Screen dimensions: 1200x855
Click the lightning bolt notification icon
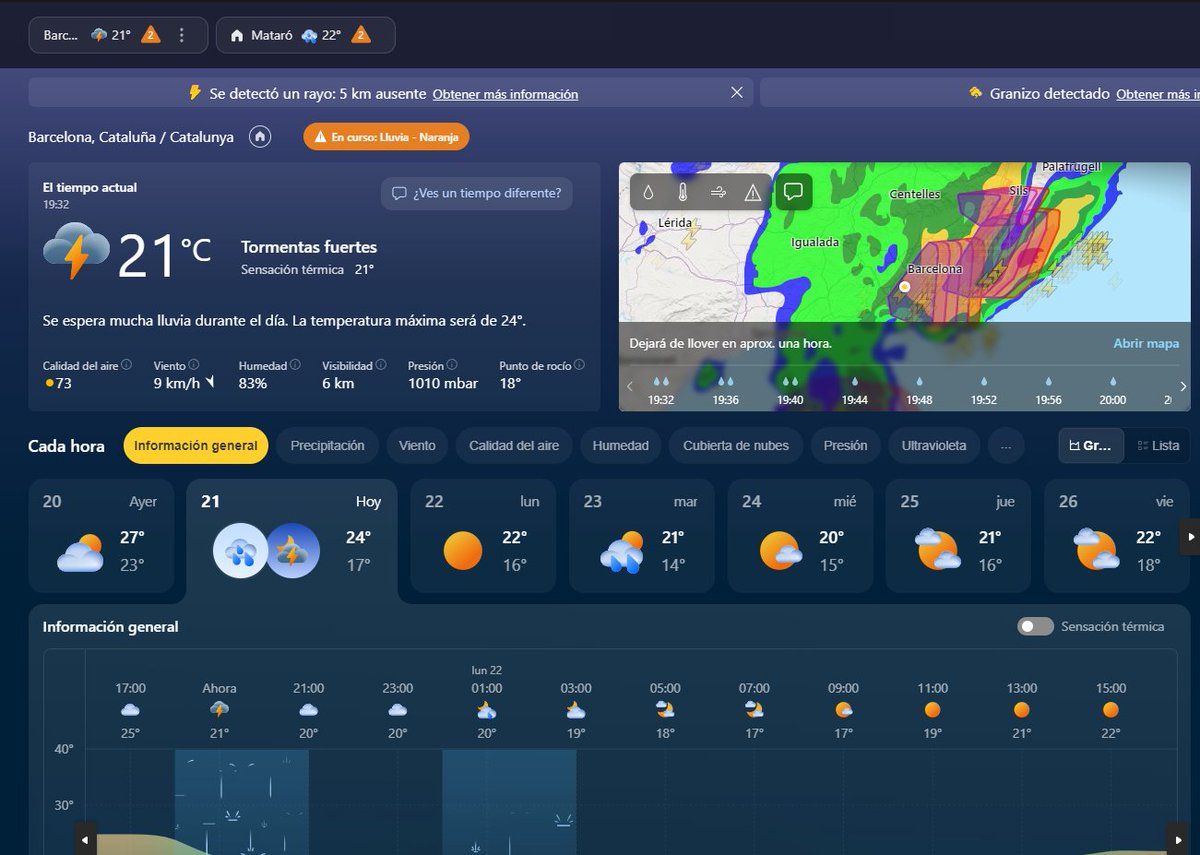(x=196, y=93)
